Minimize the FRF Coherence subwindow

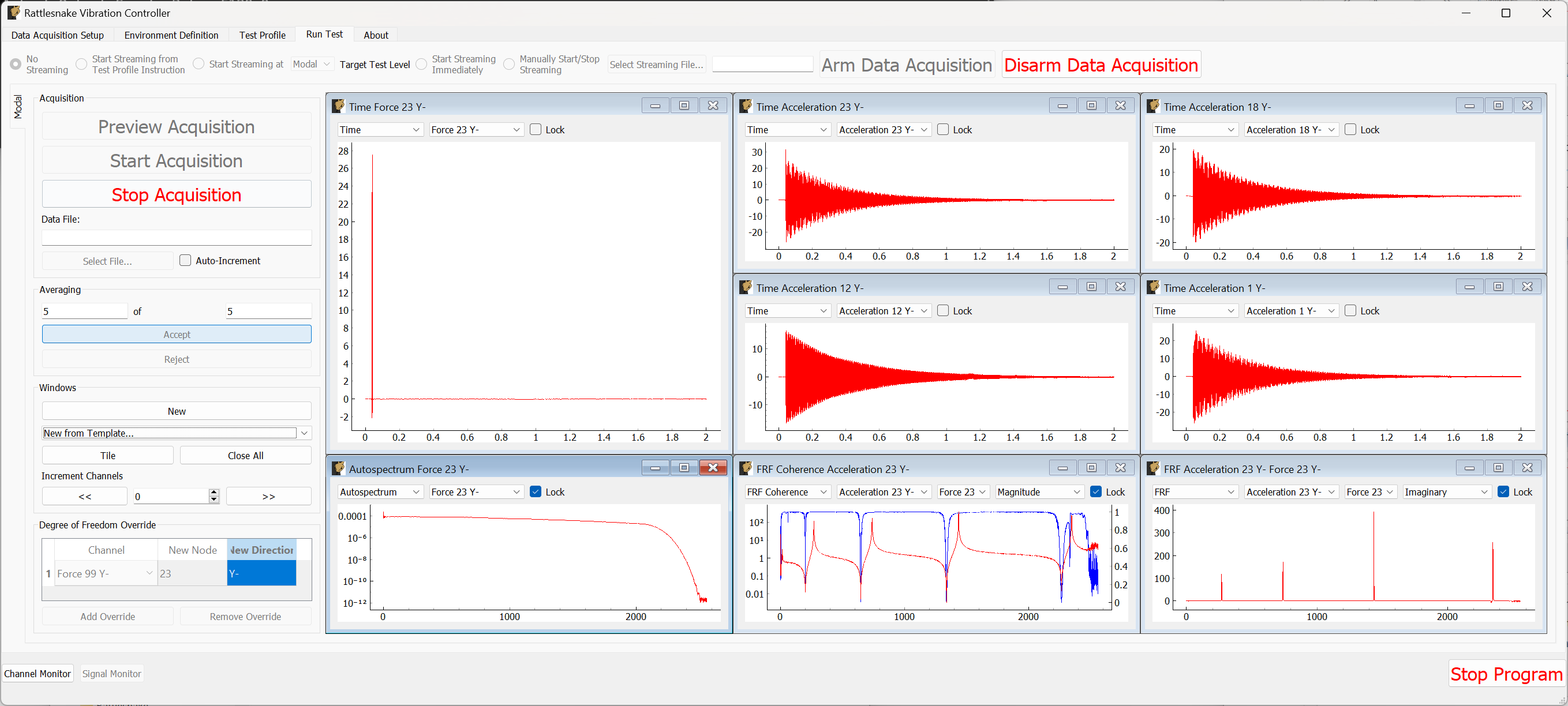(x=1062, y=468)
